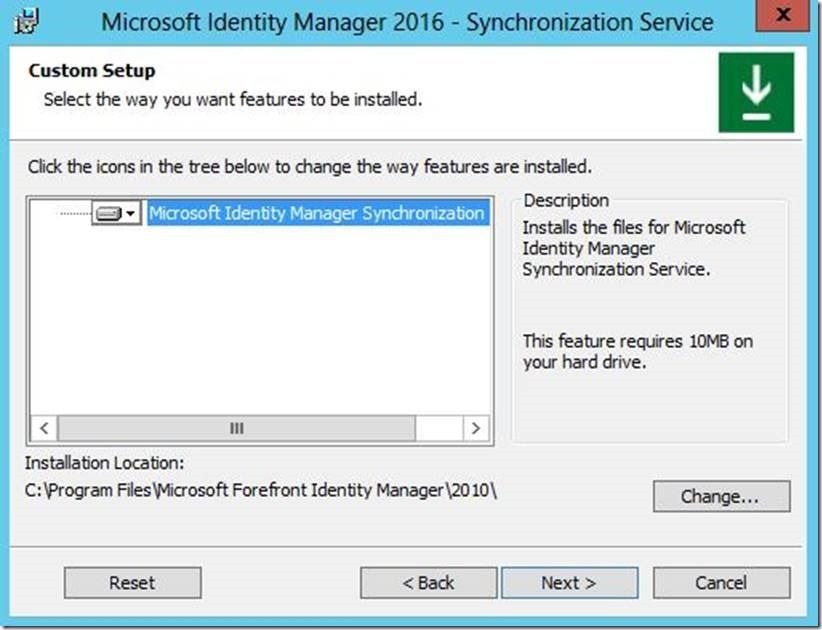Viewport: 822px width, 630px height.
Task: Open the feature install-state dropdown icon
Action: 116,213
